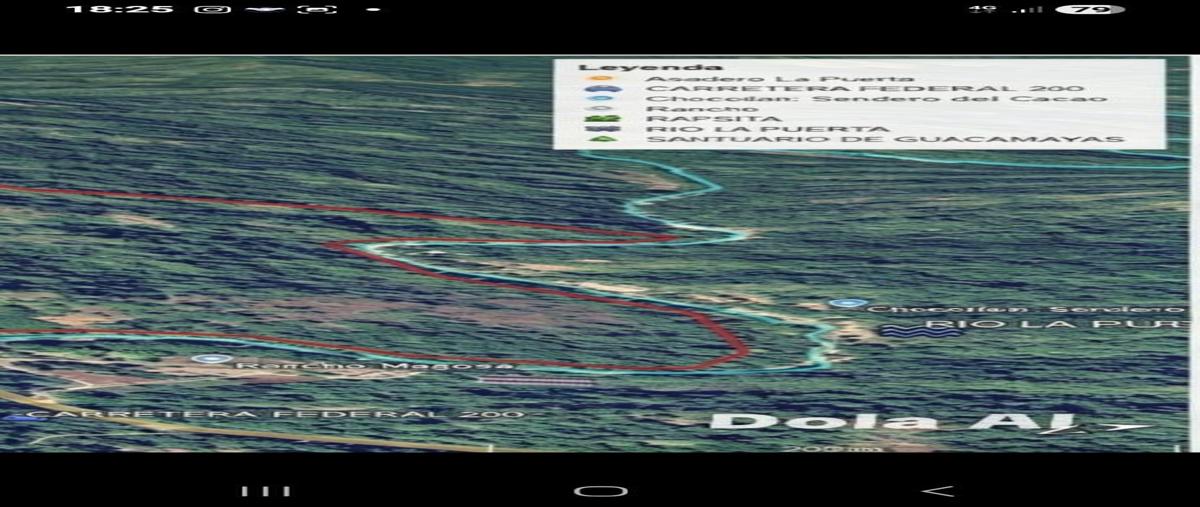The image size is (1200, 507).
Task: Click the 'Chocolan Sendero' map label
Action: pos(1027,309)
